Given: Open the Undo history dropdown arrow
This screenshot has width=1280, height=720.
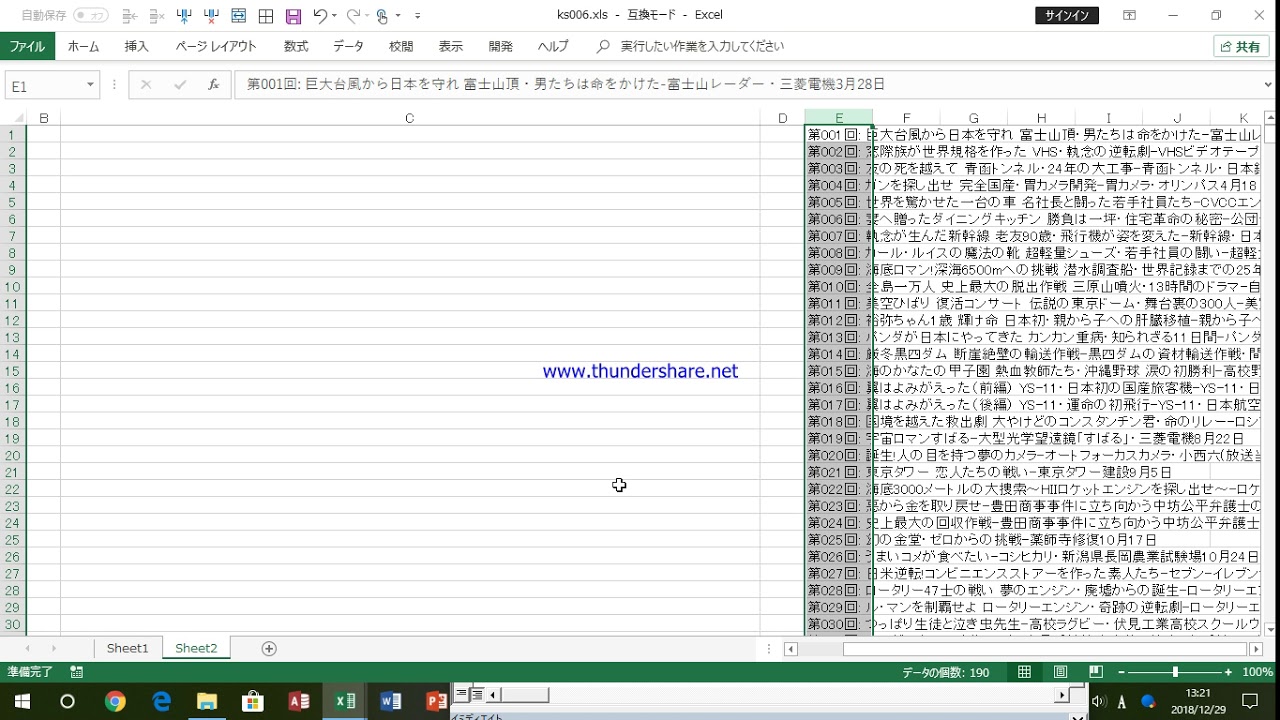Looking at the screenshot, I should tap(334, 16).
